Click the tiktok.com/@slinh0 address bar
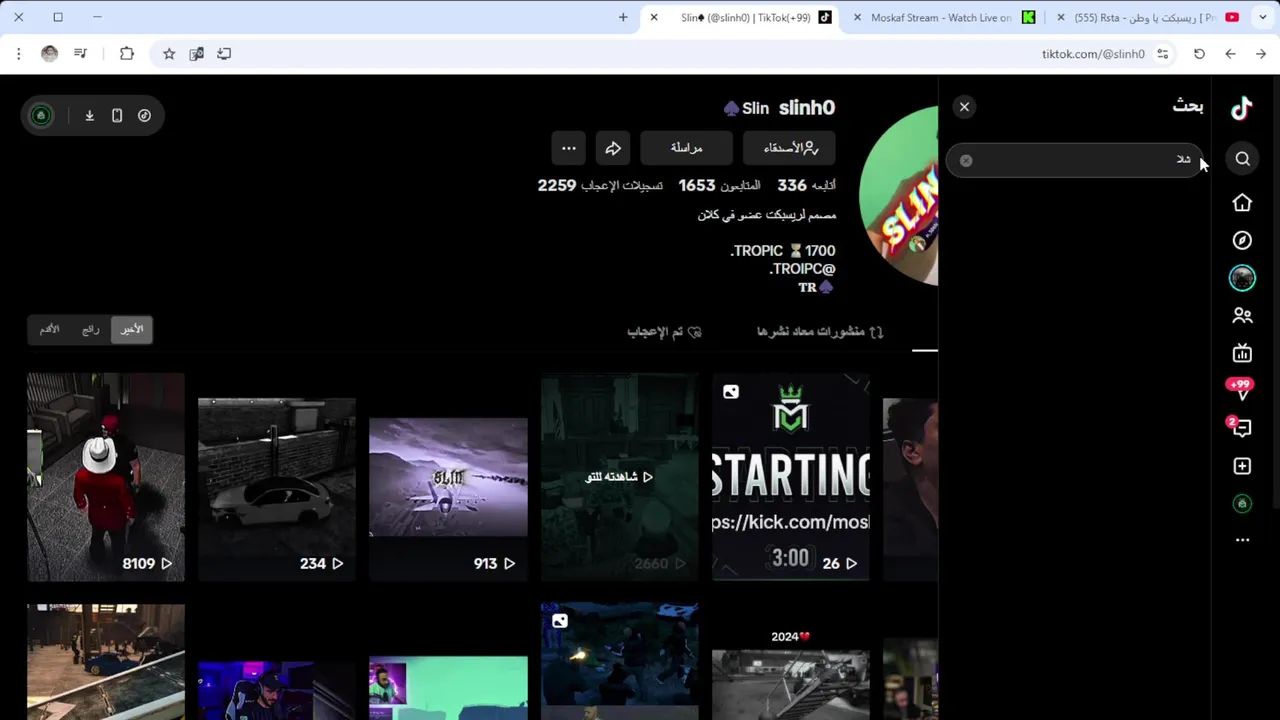Screen dimensions: 1280x720 1093,54
